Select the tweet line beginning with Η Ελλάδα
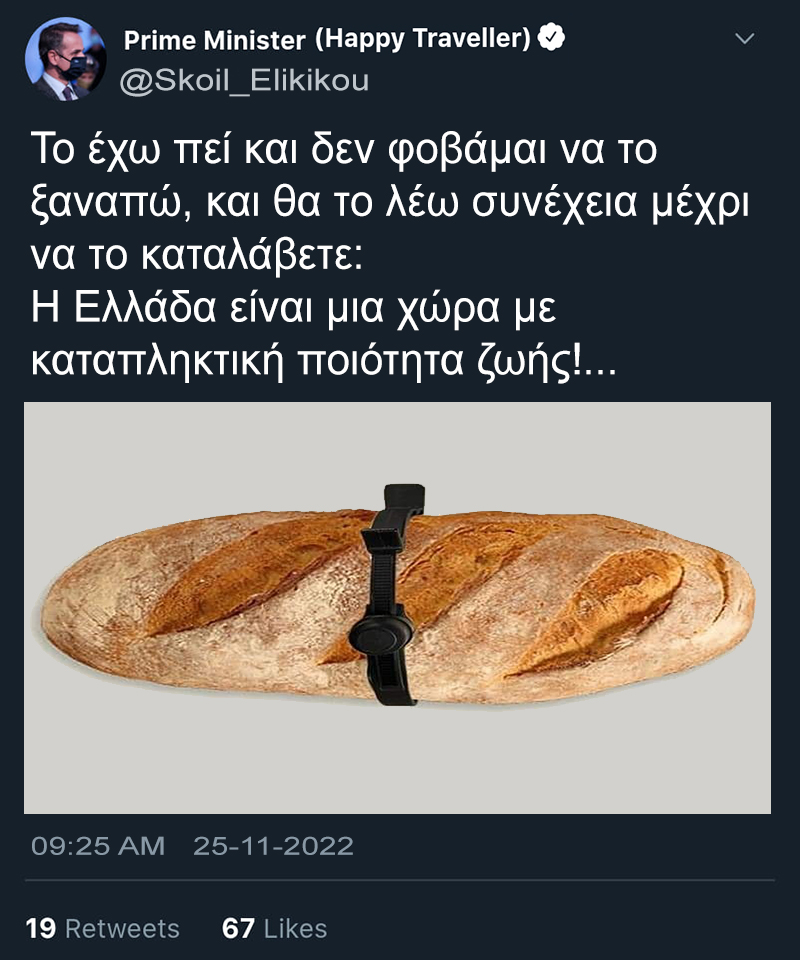This screenshot has height=960, width=800. pos(293,307)
